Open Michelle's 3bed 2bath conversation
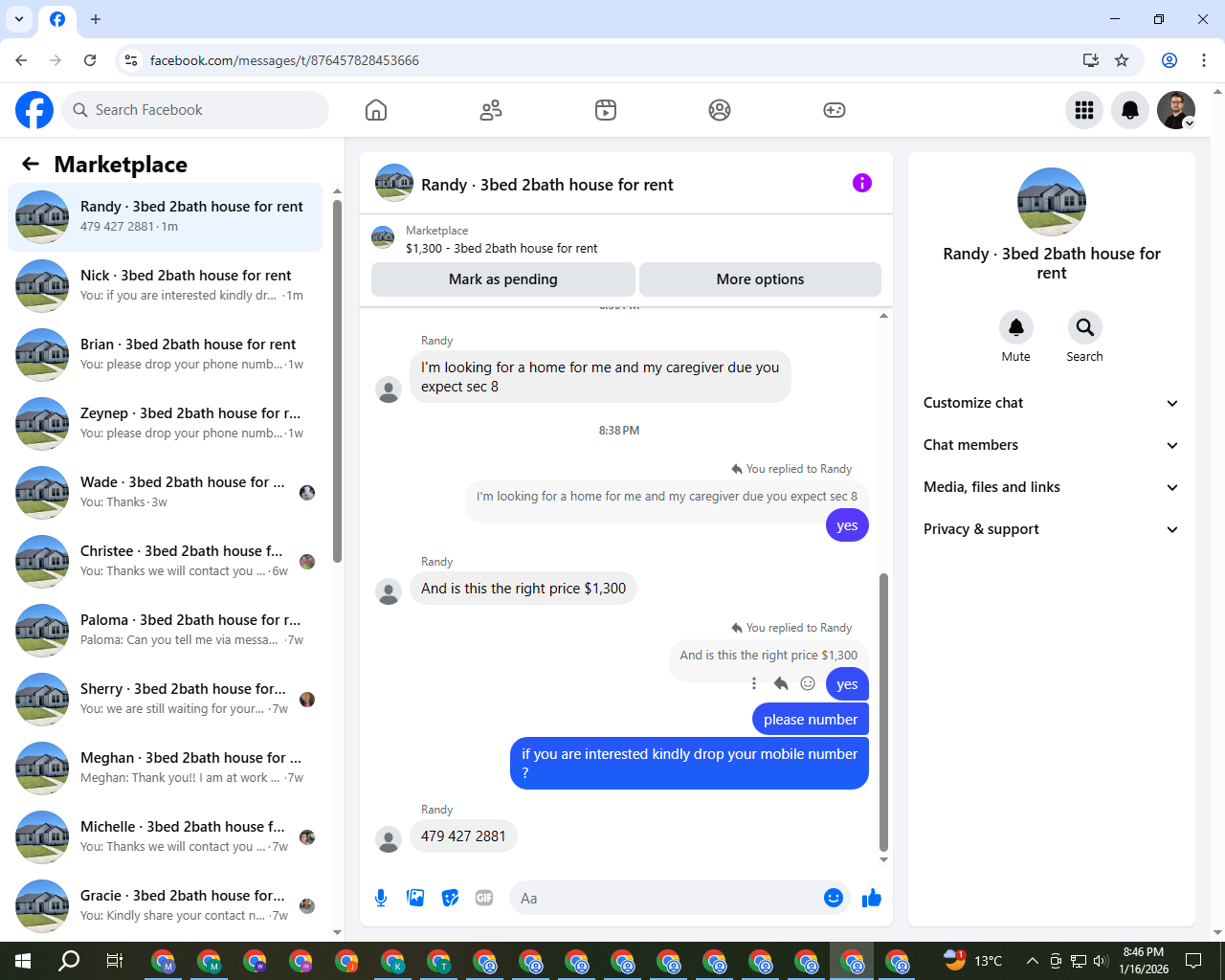The width and height of the screenshot is (1225, 980). click(165, 836)
